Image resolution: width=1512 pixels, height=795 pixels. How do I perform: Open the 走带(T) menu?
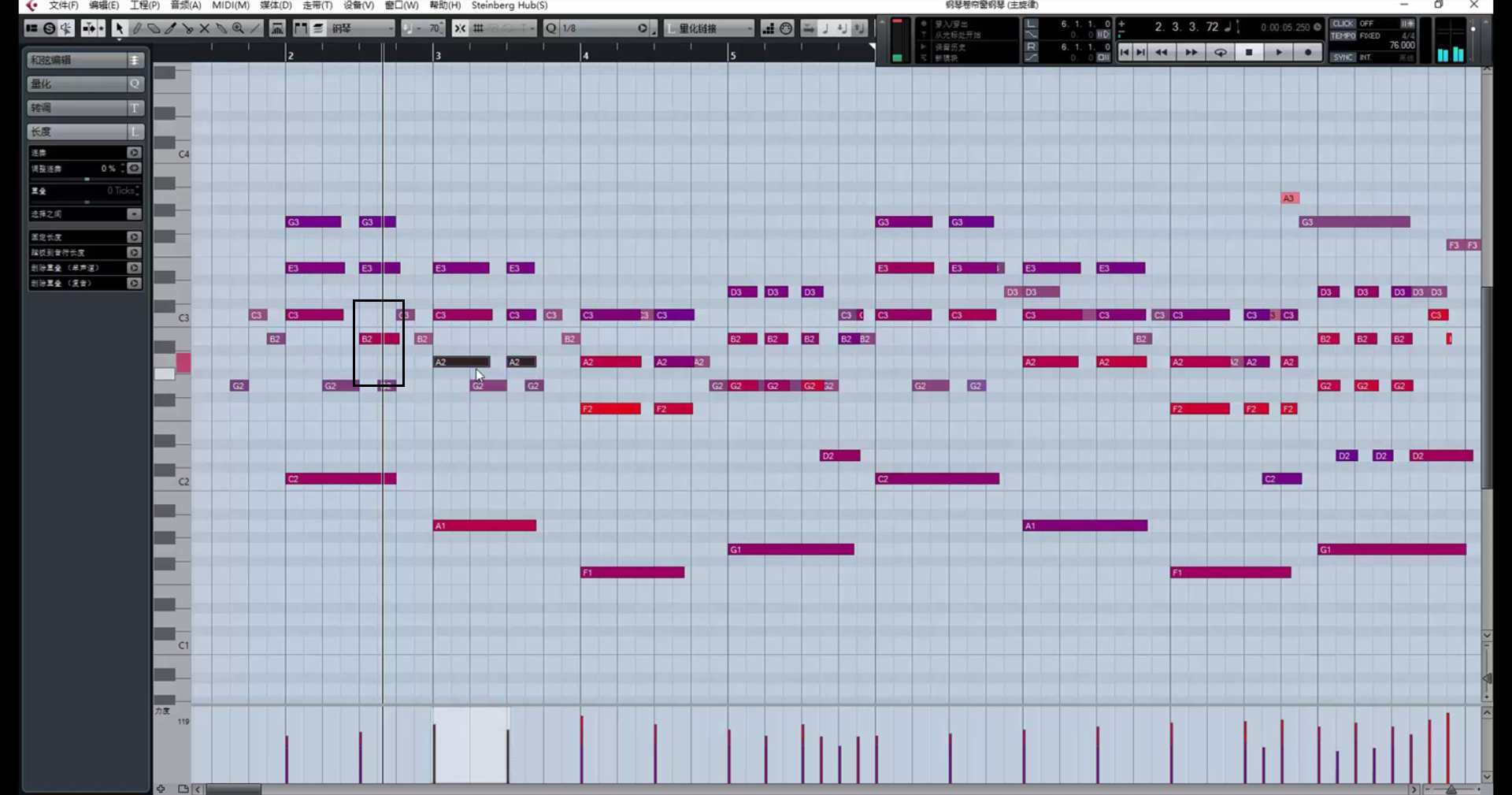[317, 6]
